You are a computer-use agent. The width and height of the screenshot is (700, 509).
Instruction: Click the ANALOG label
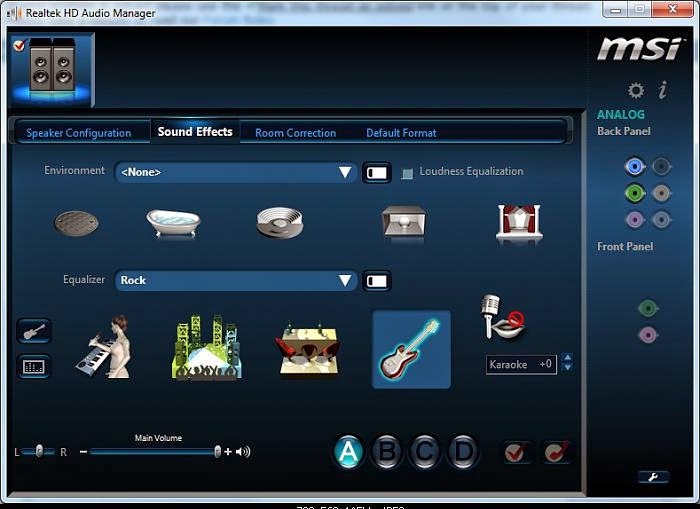[x=621, y=115]
